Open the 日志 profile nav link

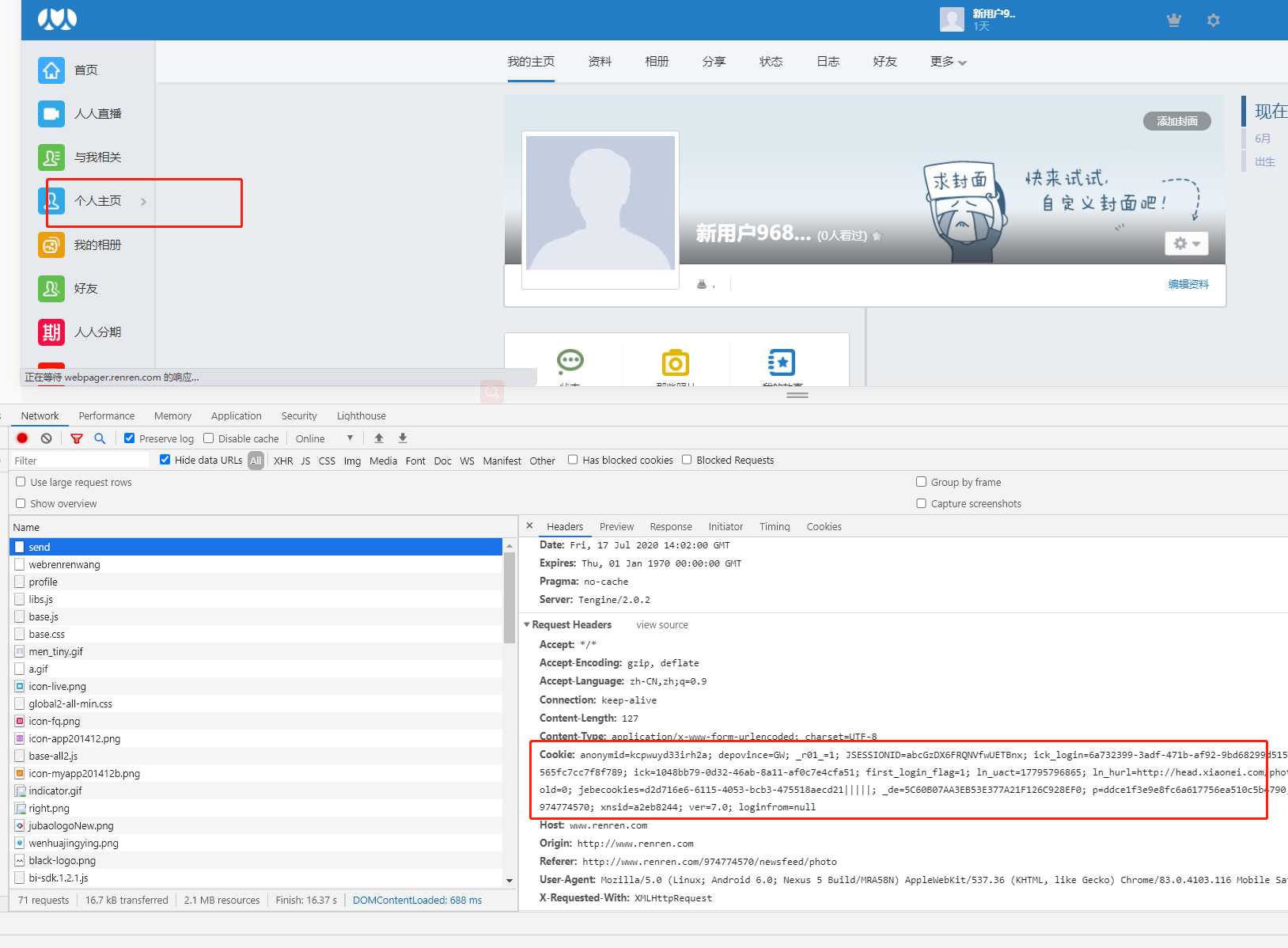(x=828, y=62)
